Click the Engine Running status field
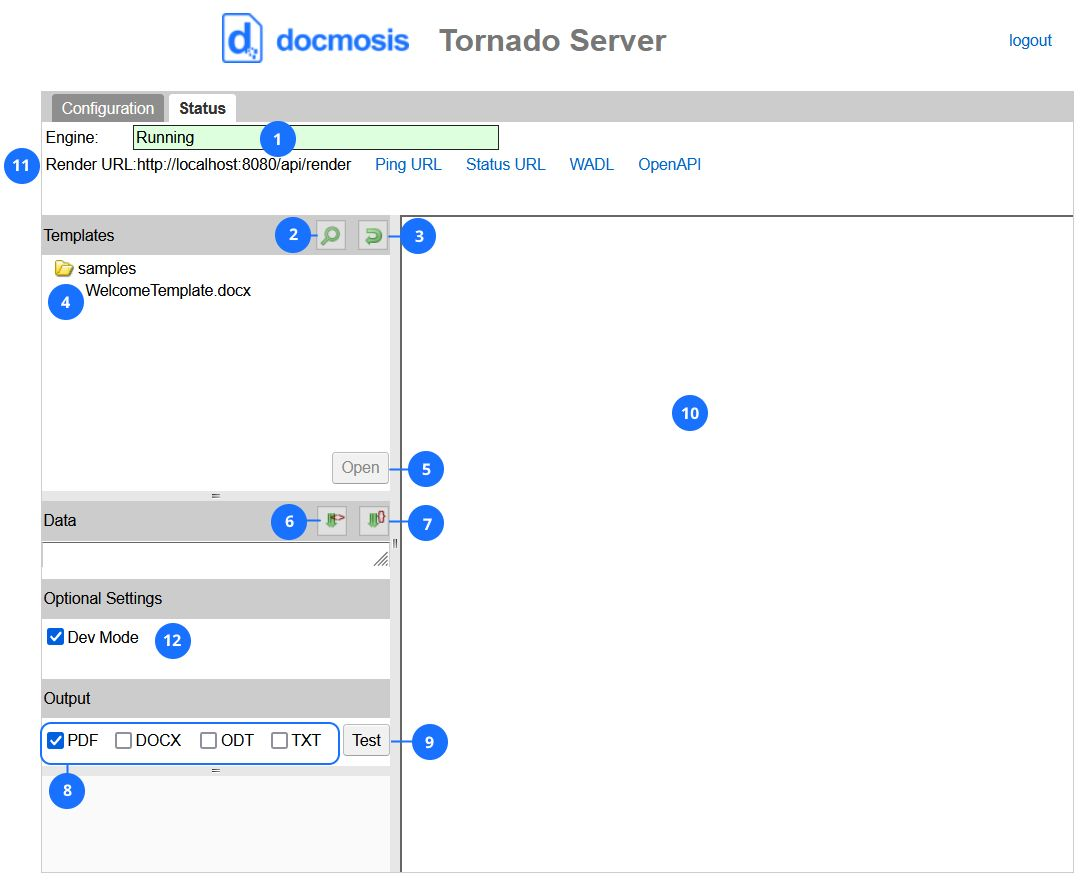 (316, 137)
